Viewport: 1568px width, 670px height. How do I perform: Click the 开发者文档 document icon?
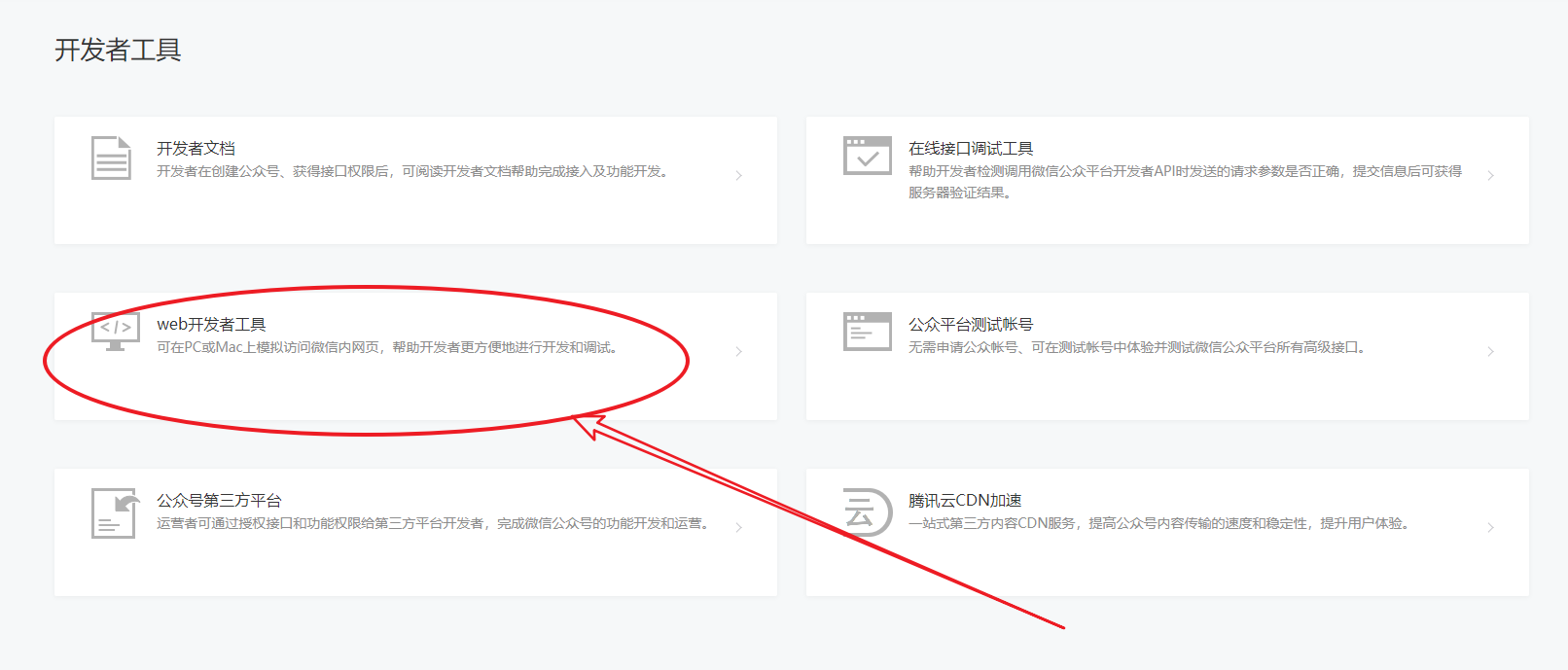tap(111, 158)
